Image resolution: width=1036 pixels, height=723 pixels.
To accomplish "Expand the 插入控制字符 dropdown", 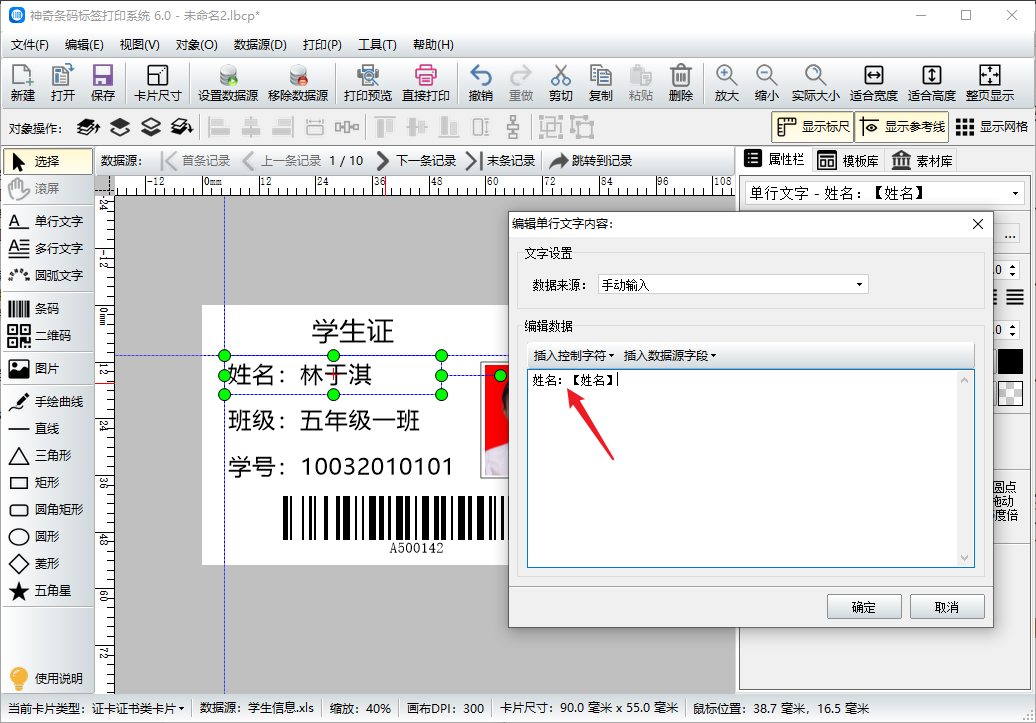I will 573,355.
